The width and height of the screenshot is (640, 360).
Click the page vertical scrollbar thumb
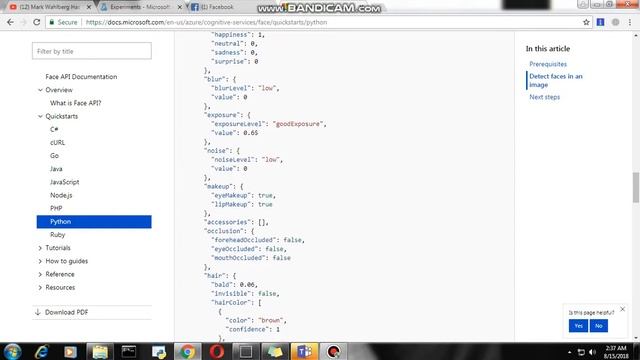(x=636, y=187)
